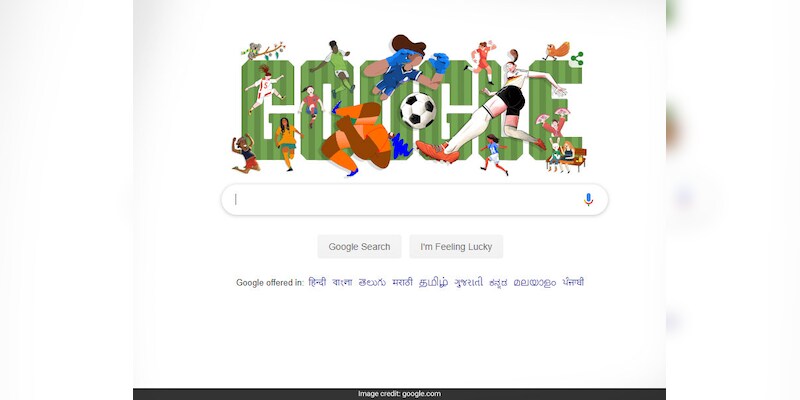Click the soccer ball in the doodle
Viewport: 800px width, 400px height.
tap(418, 110)
